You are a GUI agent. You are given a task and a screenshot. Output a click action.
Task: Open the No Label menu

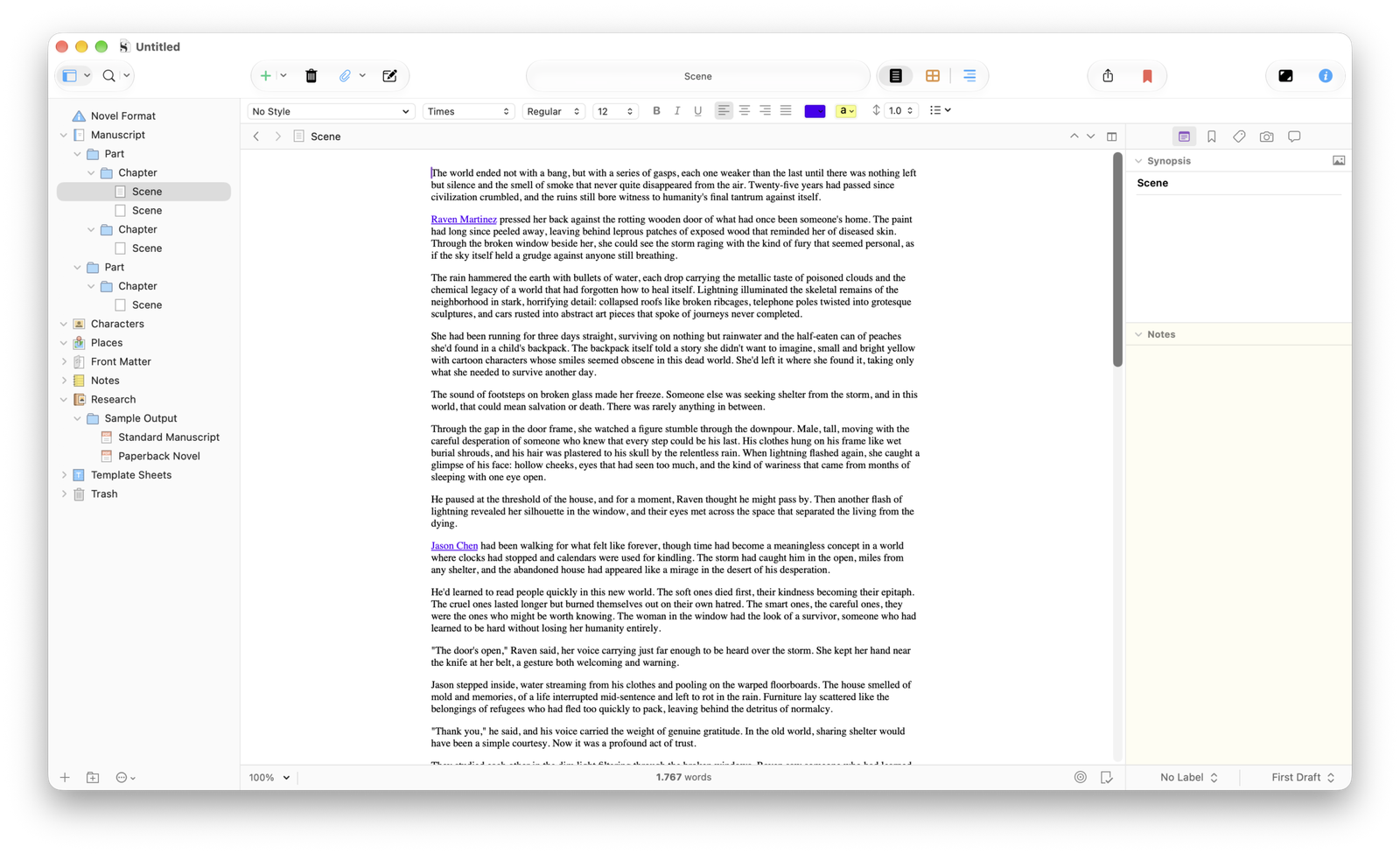point(1189,777)
